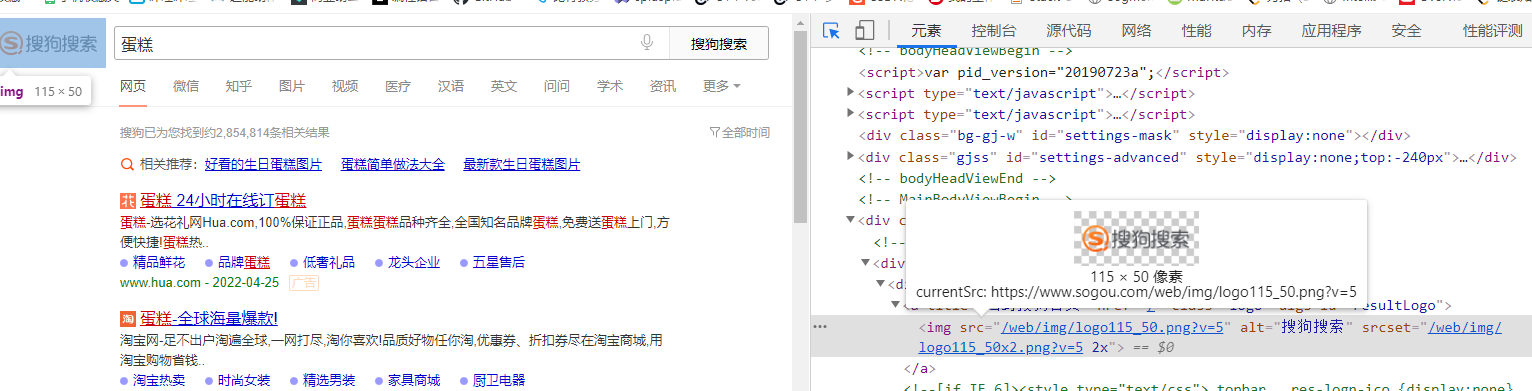Click the 全部时间 filter dropdown
1532x391 pixels.
(739, 132)
